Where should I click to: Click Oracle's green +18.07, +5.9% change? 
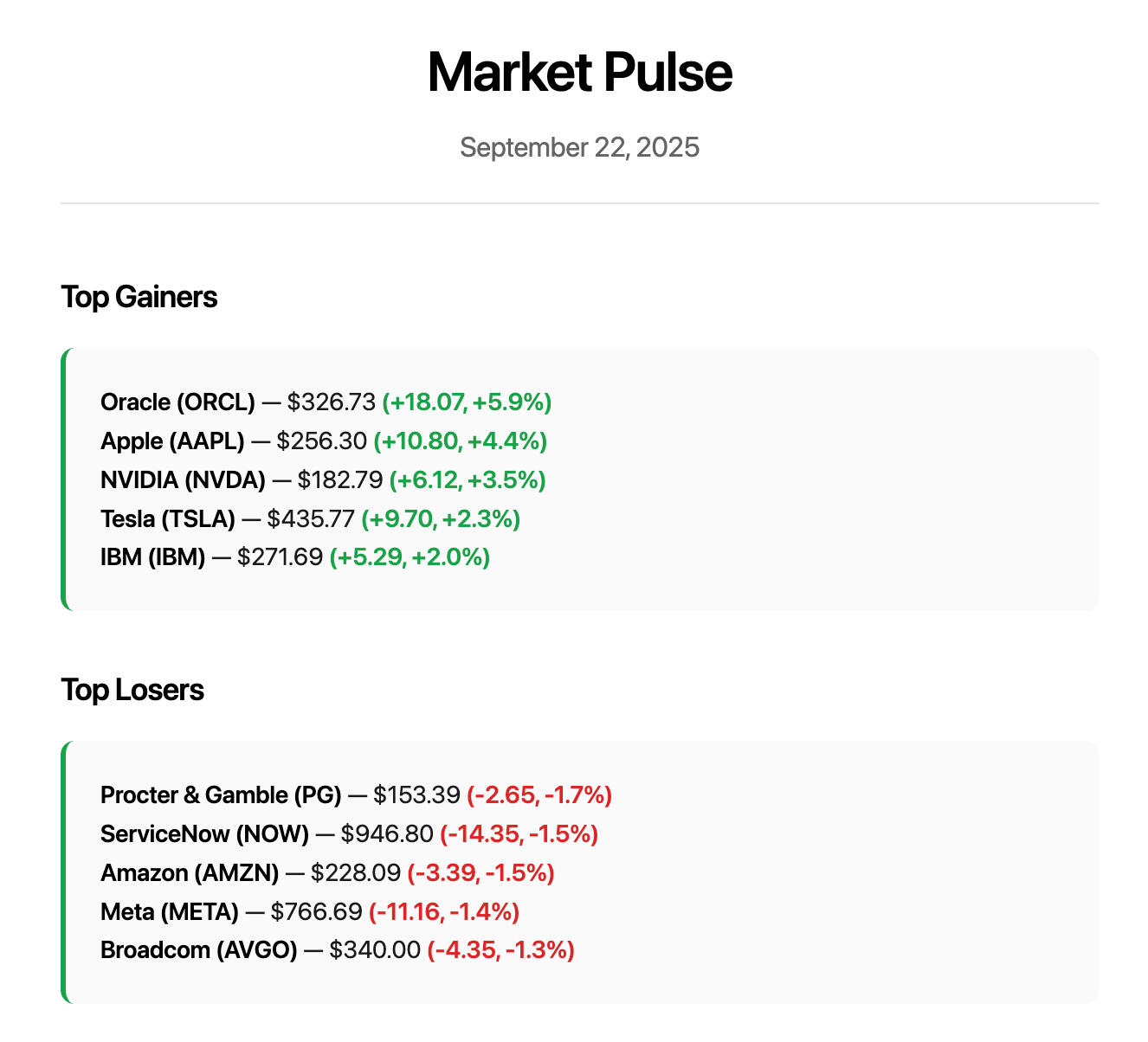[467, 402]
